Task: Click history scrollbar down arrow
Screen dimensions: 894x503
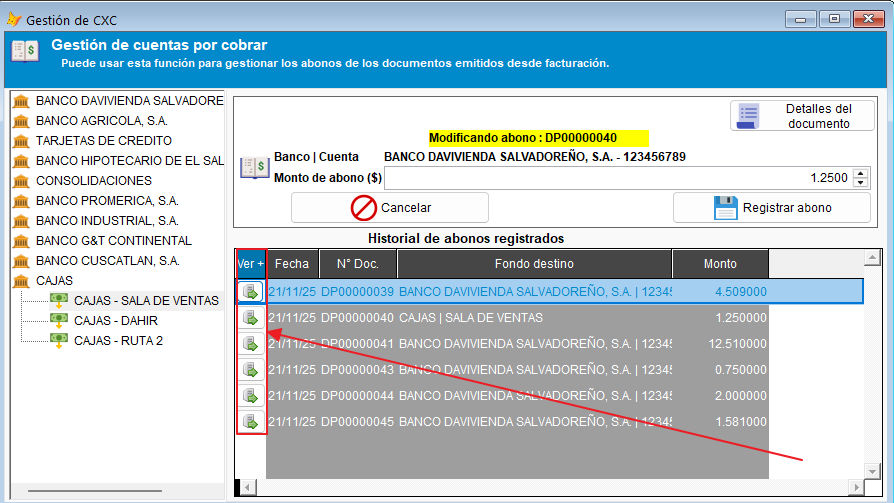Action: pyautogui.click(x=872, y=471)
